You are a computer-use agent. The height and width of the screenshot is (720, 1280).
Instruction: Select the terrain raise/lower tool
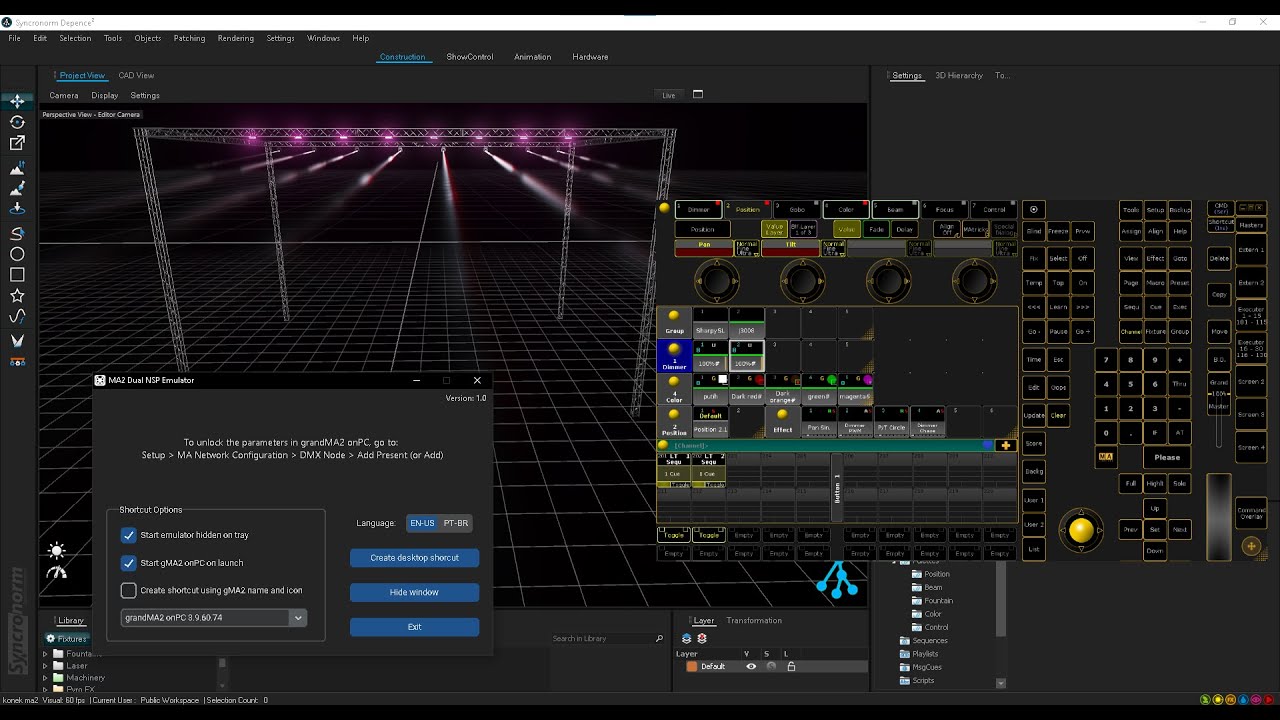pyautogui.click(x=17, y=167)
